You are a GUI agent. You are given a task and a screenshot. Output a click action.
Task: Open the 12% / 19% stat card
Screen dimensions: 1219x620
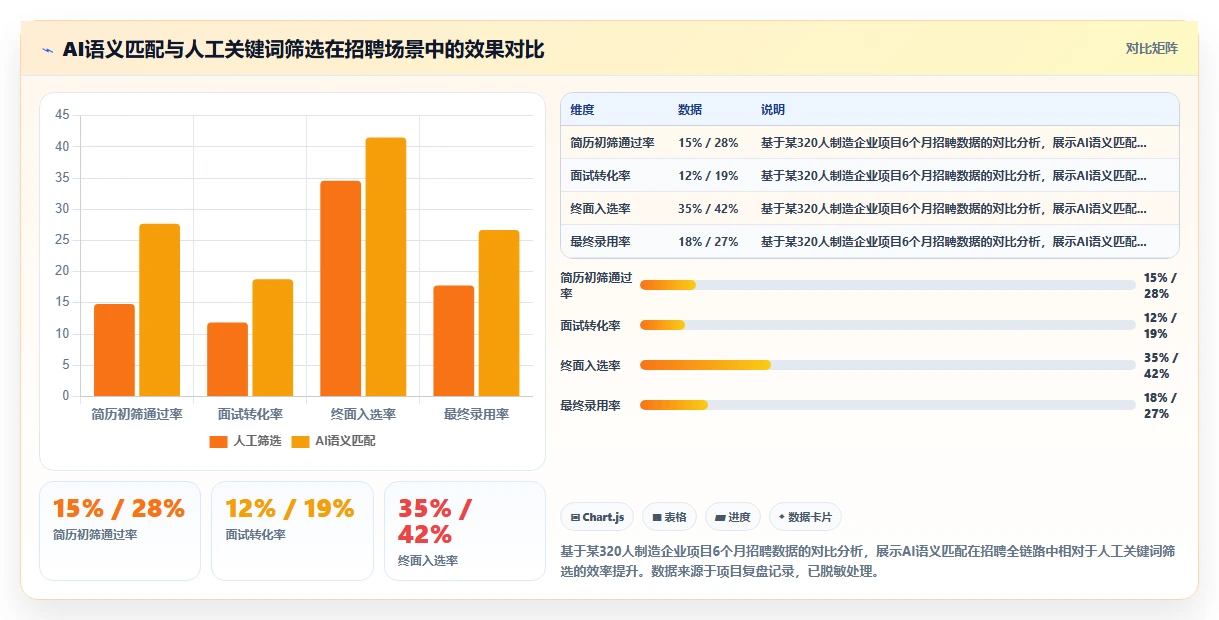coord(292,531)
